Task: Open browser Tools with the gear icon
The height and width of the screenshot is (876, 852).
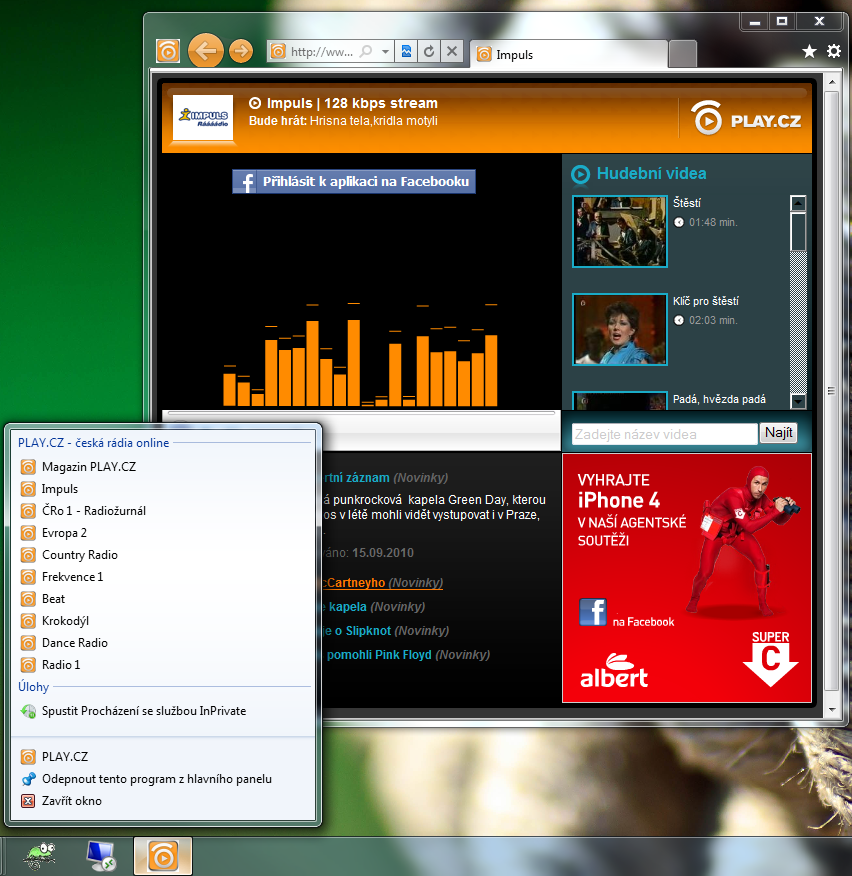Action: (x=834, y=51)
